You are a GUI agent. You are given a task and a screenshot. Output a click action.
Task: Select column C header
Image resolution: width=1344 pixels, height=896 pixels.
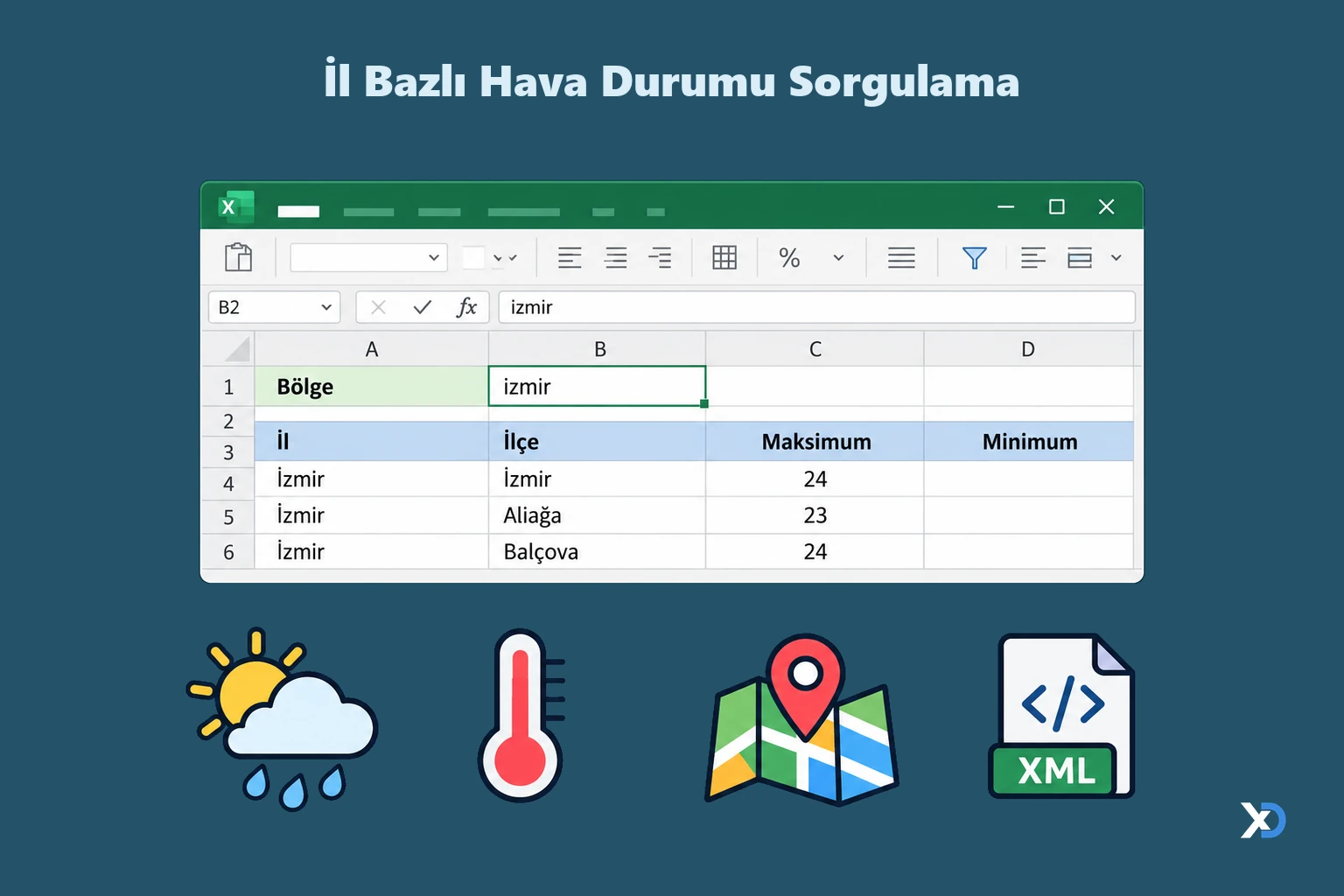[815, 349]
